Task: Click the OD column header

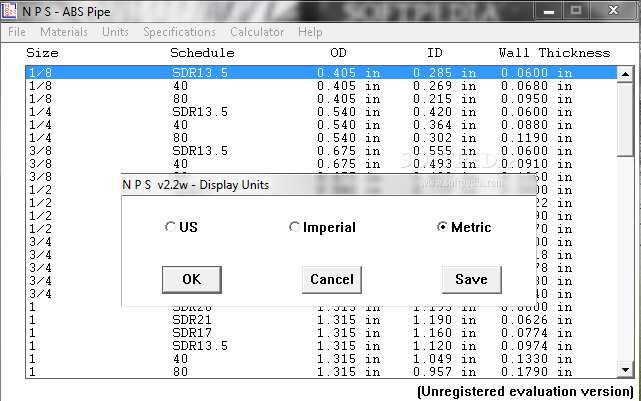Action: [x=338, y=53]
